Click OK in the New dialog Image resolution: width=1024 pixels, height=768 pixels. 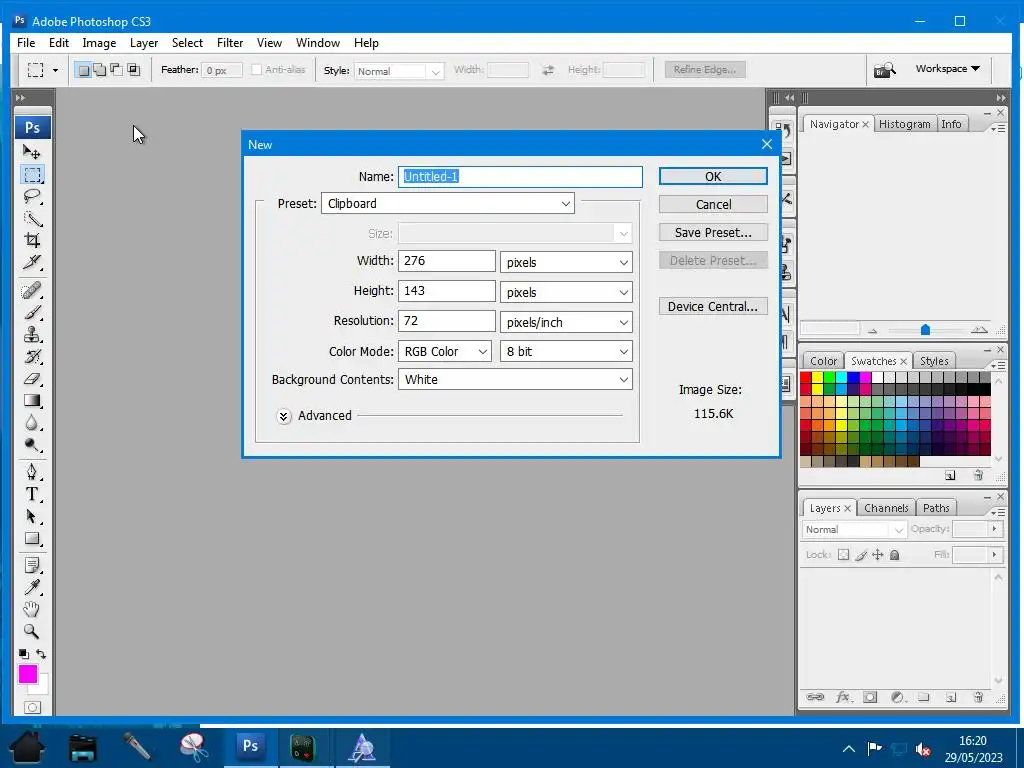713,176
